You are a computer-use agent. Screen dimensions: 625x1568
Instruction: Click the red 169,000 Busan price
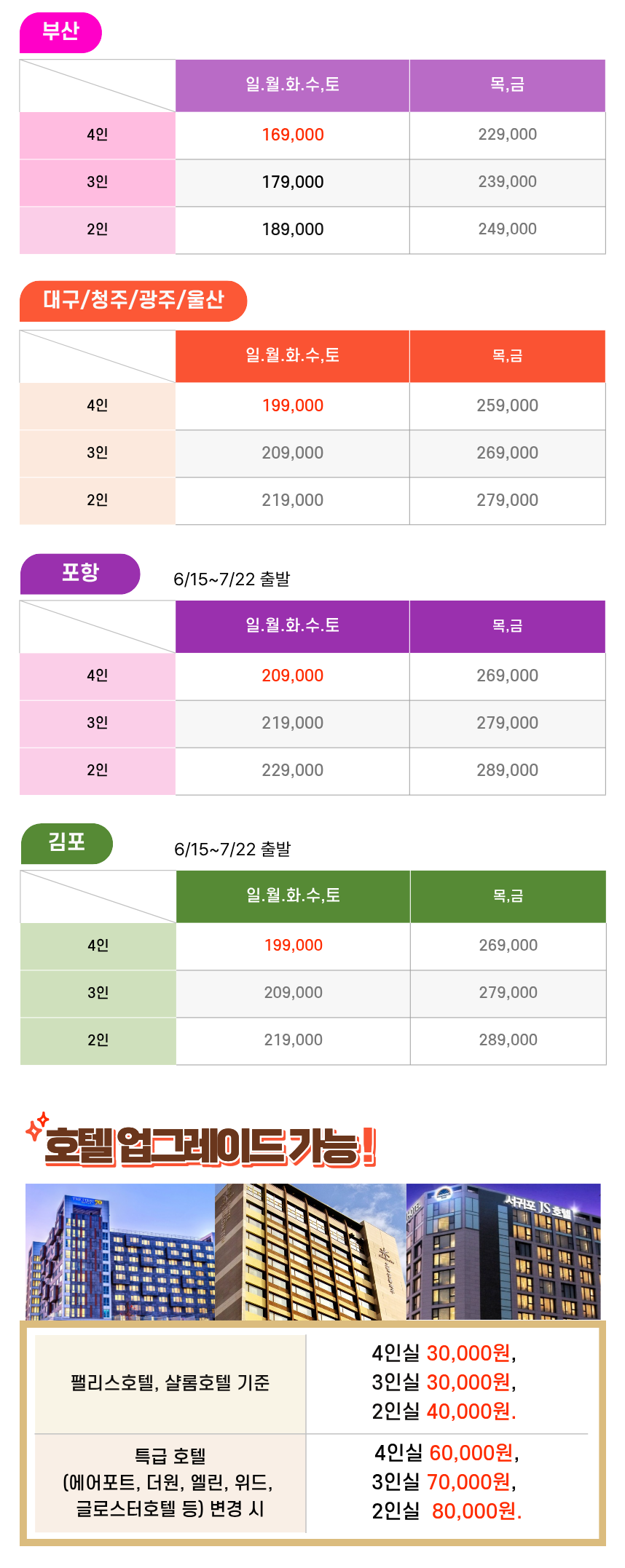(x=293, y=135)
